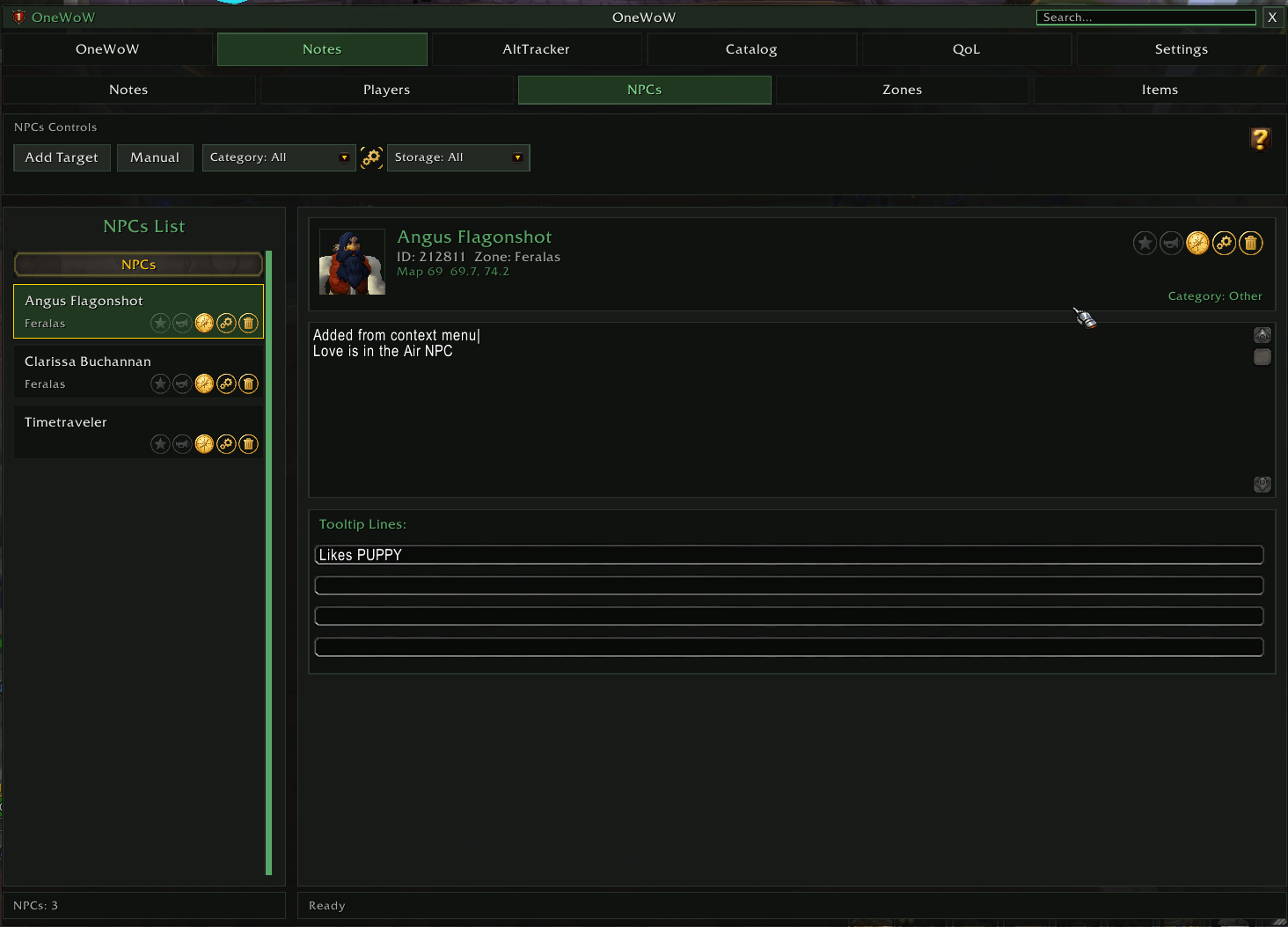Screen dimensions: 1288x927
Task: Click ID: 212811 text
Action: [x=431, y=257]
